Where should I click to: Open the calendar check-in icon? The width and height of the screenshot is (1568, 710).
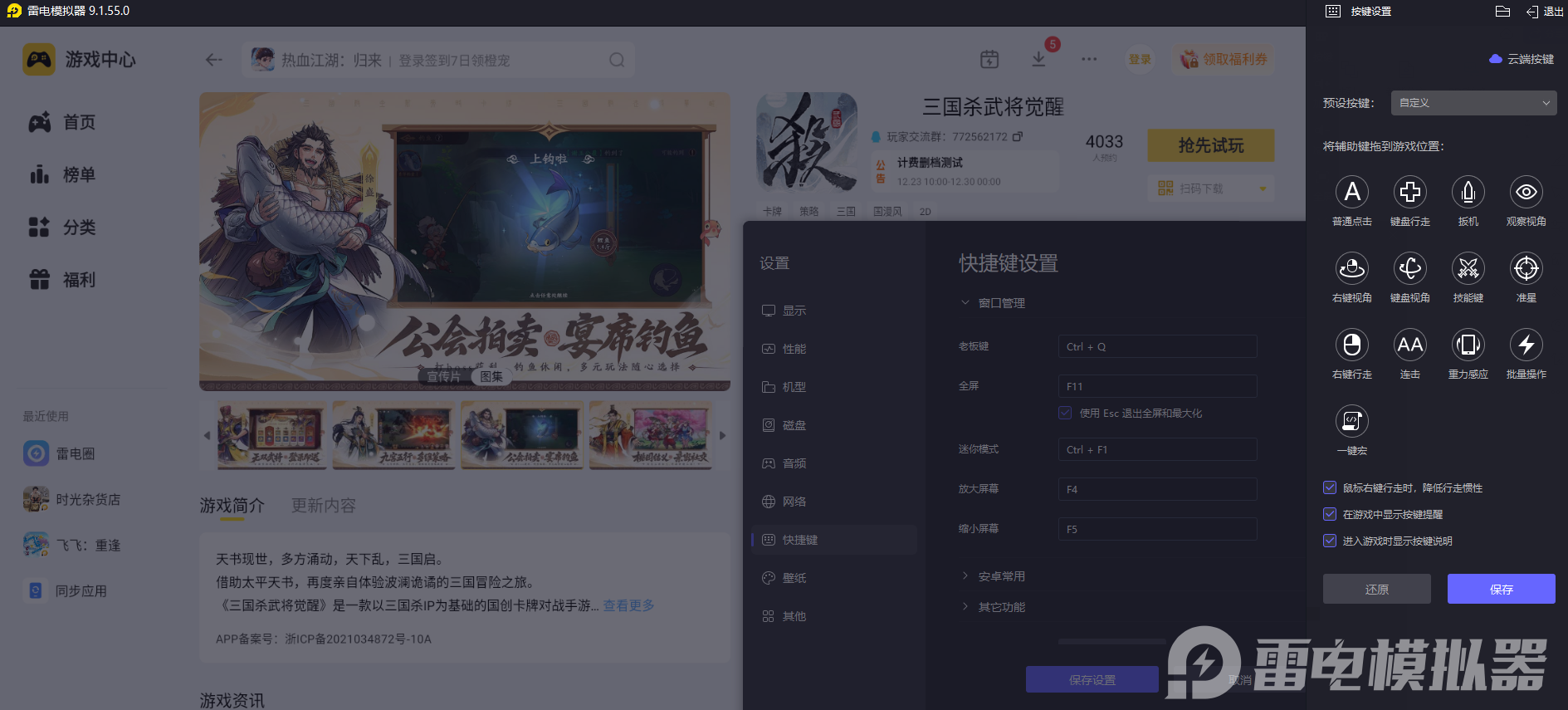989,59
